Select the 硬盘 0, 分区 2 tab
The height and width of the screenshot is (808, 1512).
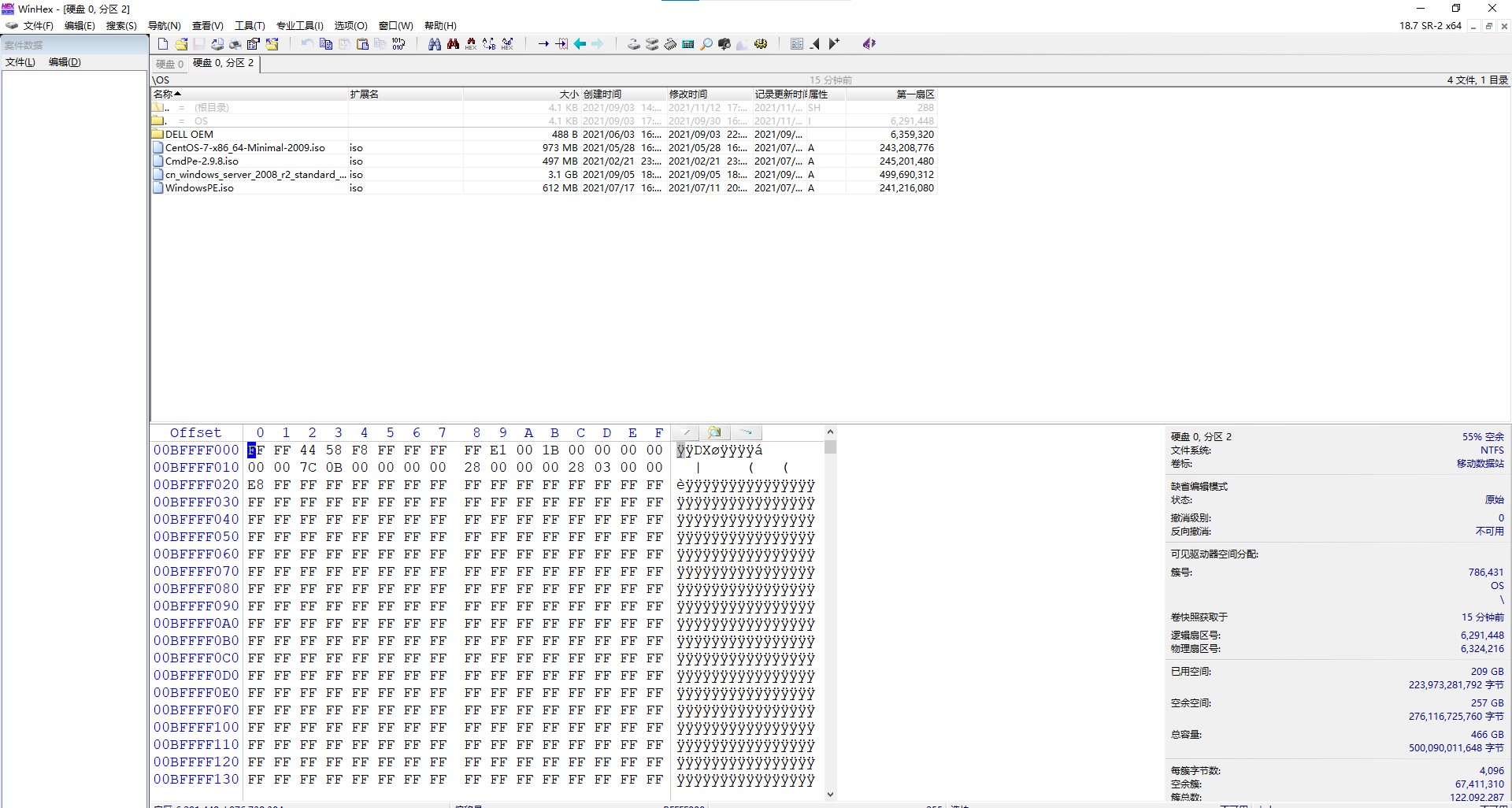[x=224, y=63]
